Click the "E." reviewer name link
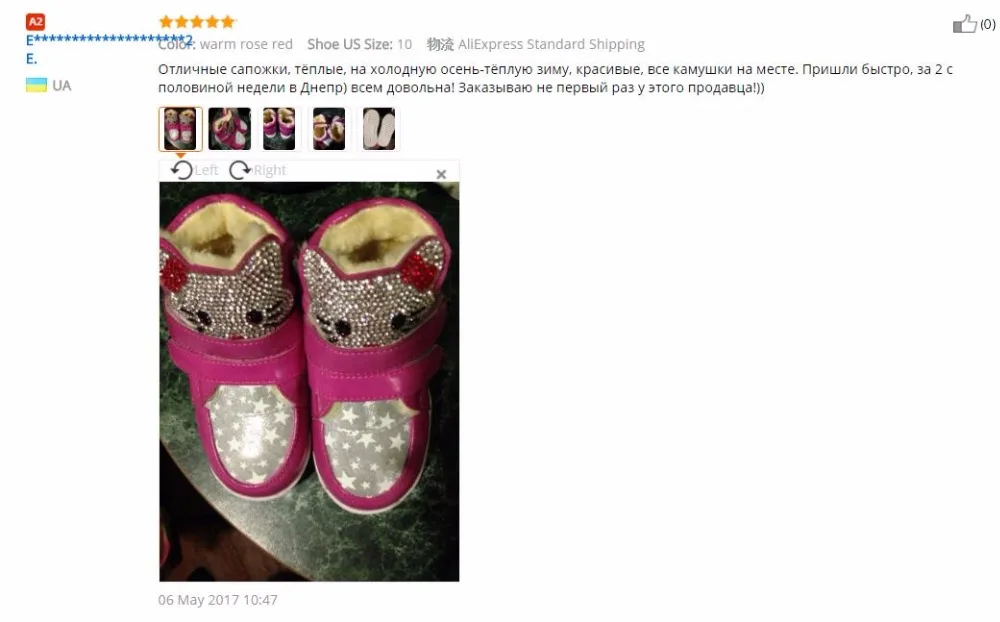1000x622 pixels. [31, 59]
